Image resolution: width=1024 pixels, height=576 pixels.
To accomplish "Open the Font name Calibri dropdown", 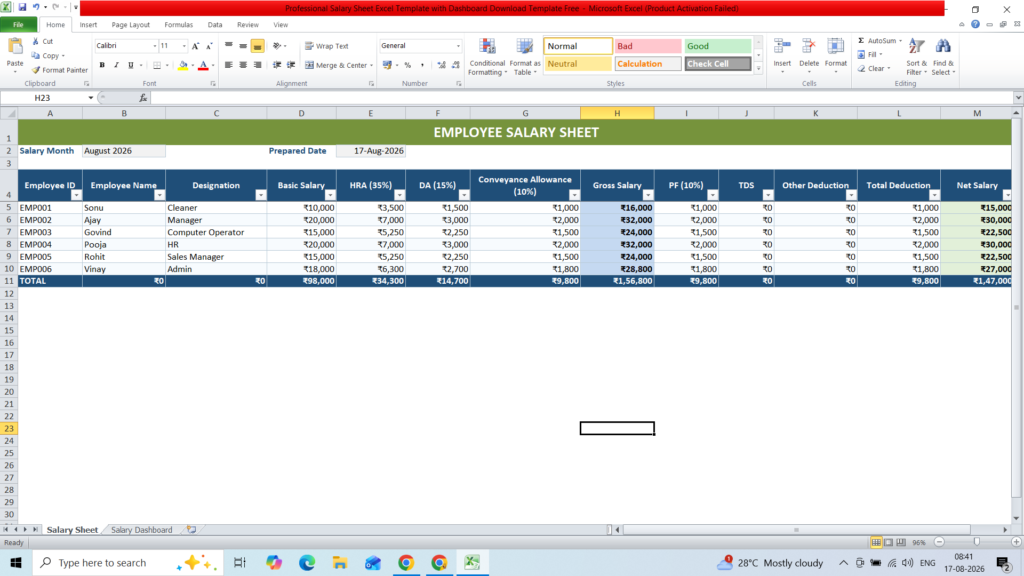I will pyautogui.click(x=155, y=46).
